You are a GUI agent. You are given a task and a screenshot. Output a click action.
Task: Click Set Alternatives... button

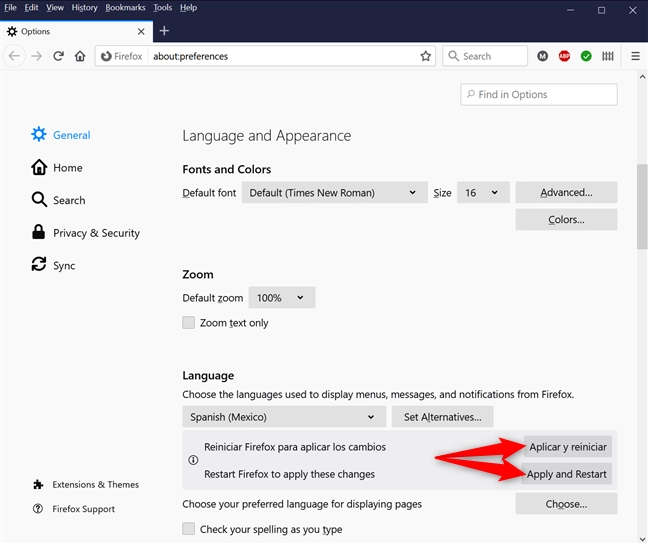[443, 417]
